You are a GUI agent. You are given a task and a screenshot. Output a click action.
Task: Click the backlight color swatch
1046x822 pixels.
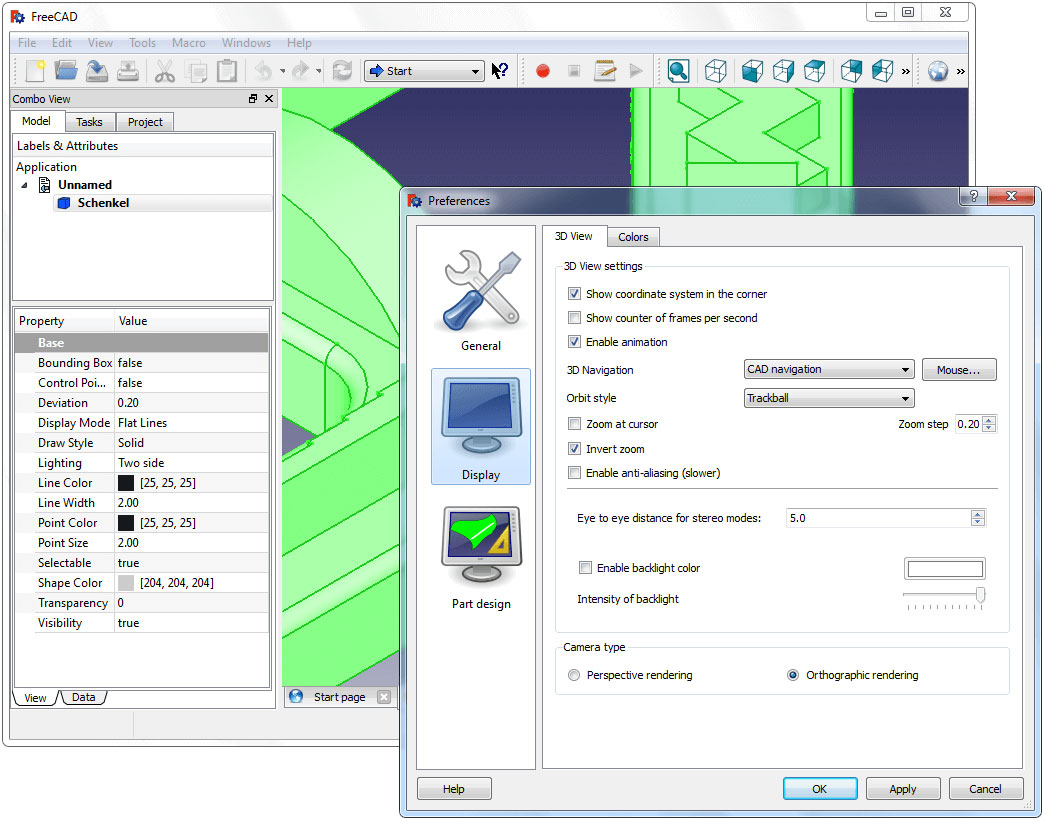[x=945, y=568]
